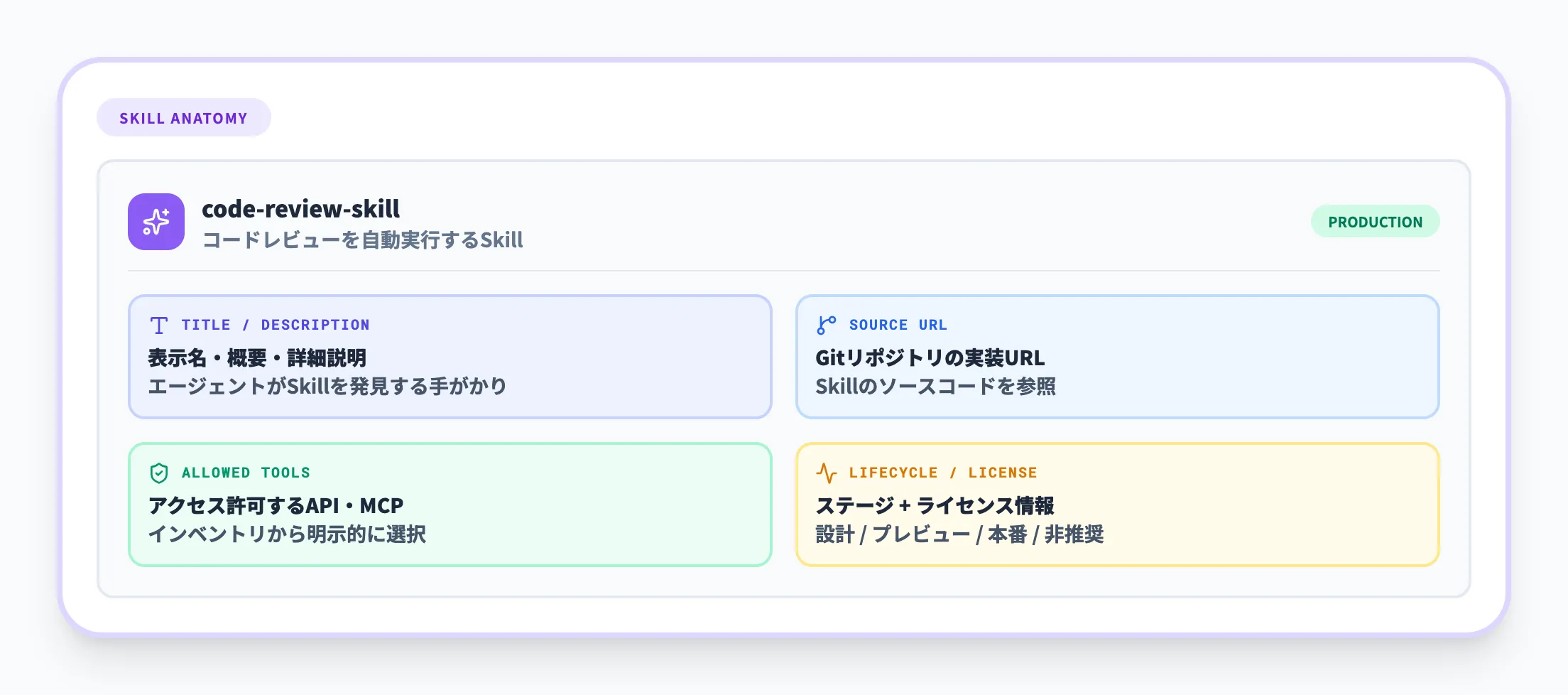Toggle the PRODUCTION stage badge
This screenshot has height=695, width=1568.
click(1376, 221)
